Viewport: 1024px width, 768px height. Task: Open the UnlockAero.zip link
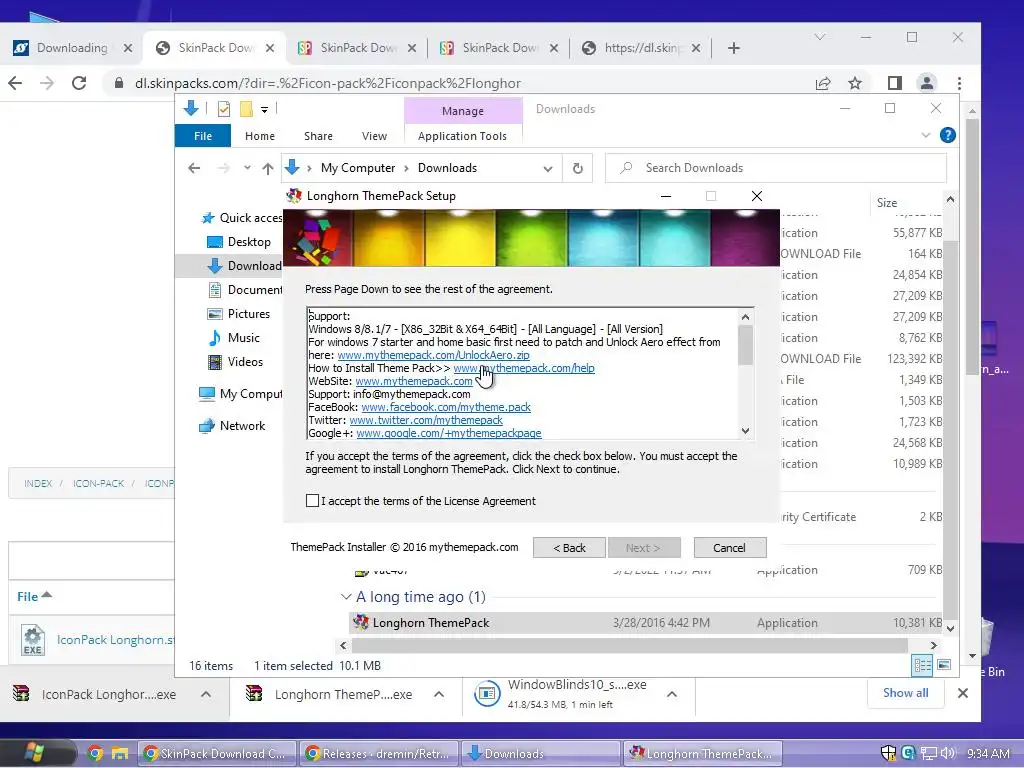433,355
